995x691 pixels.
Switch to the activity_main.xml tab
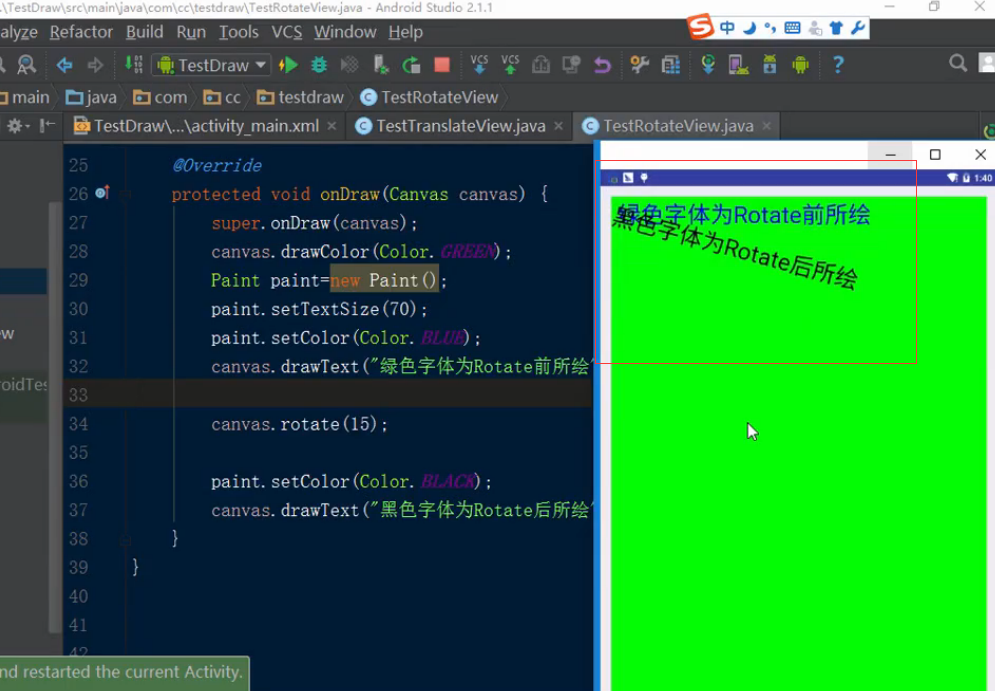pyautogui.click(x=204, y=126)
